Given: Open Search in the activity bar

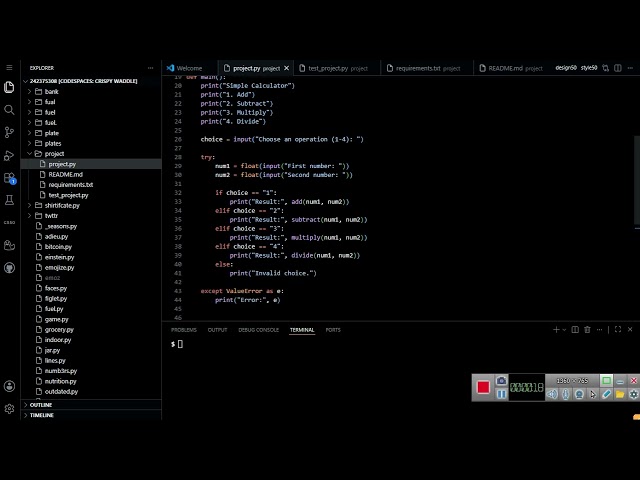Looking at the screenshot, I should [9, 109].
